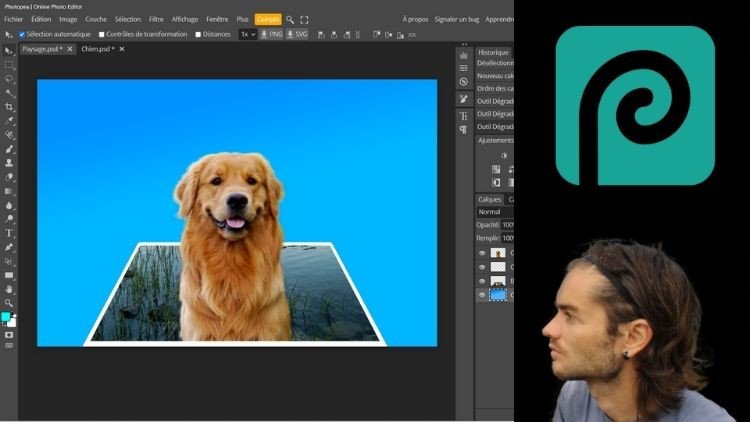This screenshot has width=750, height=422.
Task: Open the 1x export scale dropdown
Action: coord(247,34)
